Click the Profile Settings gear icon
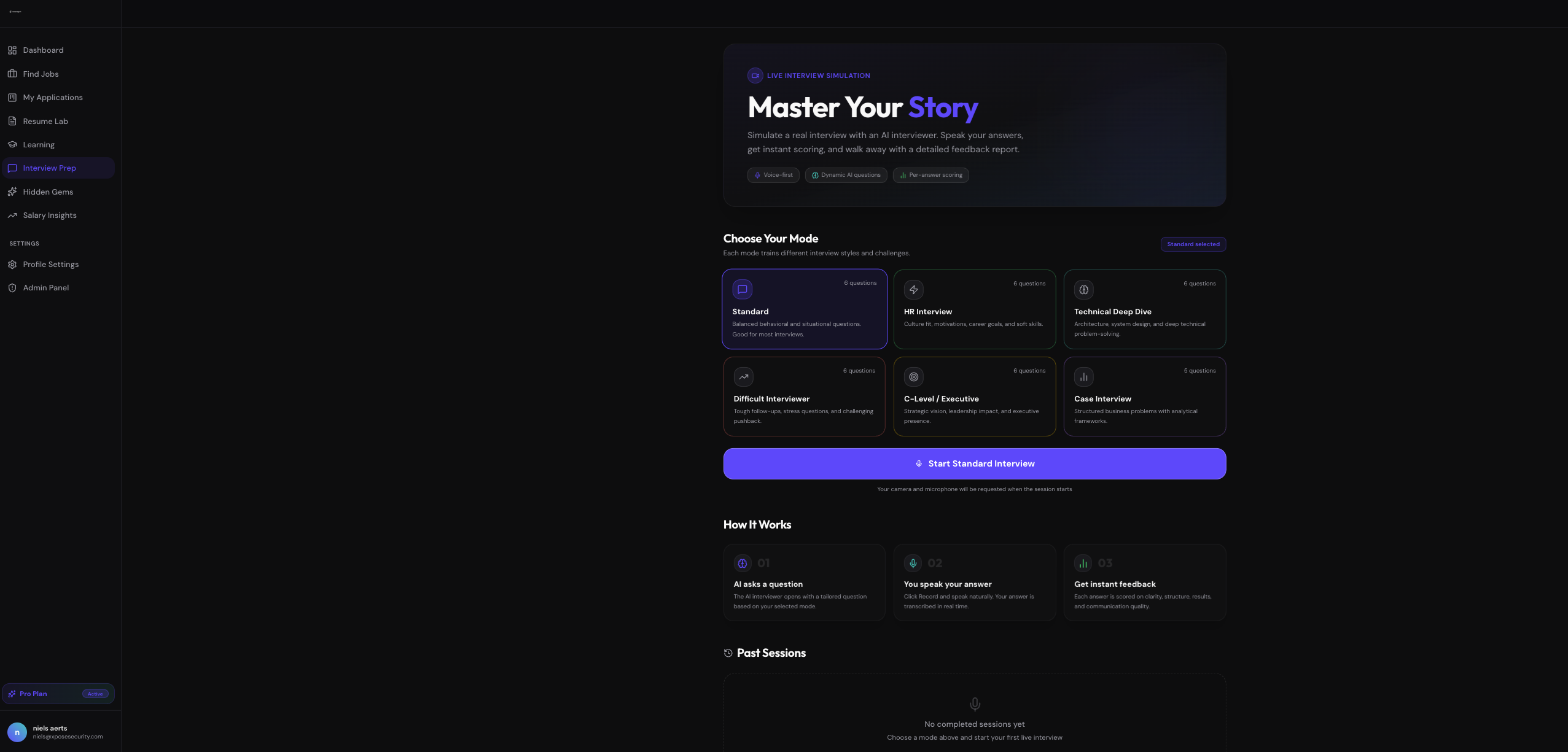Viewport: 1568px width, 752px height. 12,265
